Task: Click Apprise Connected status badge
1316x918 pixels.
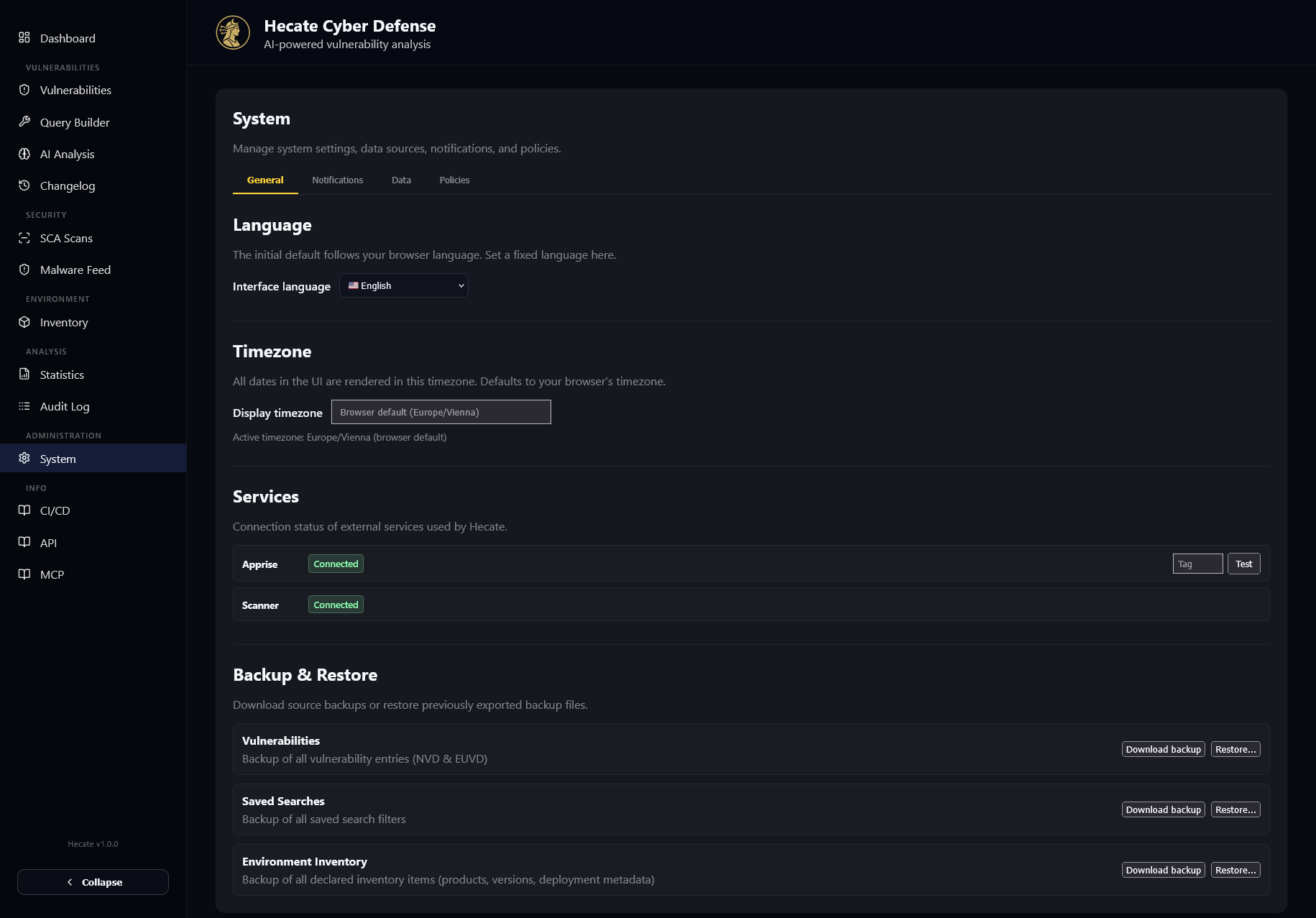Action: 336,564
